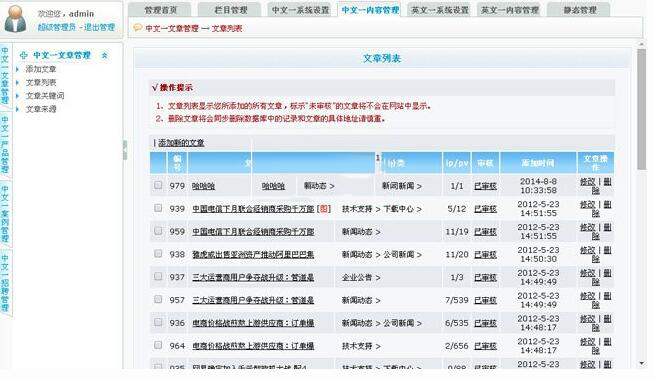Click 已审核 status for article 979
The height and width of the screenshot is (380, 654).
485,186
